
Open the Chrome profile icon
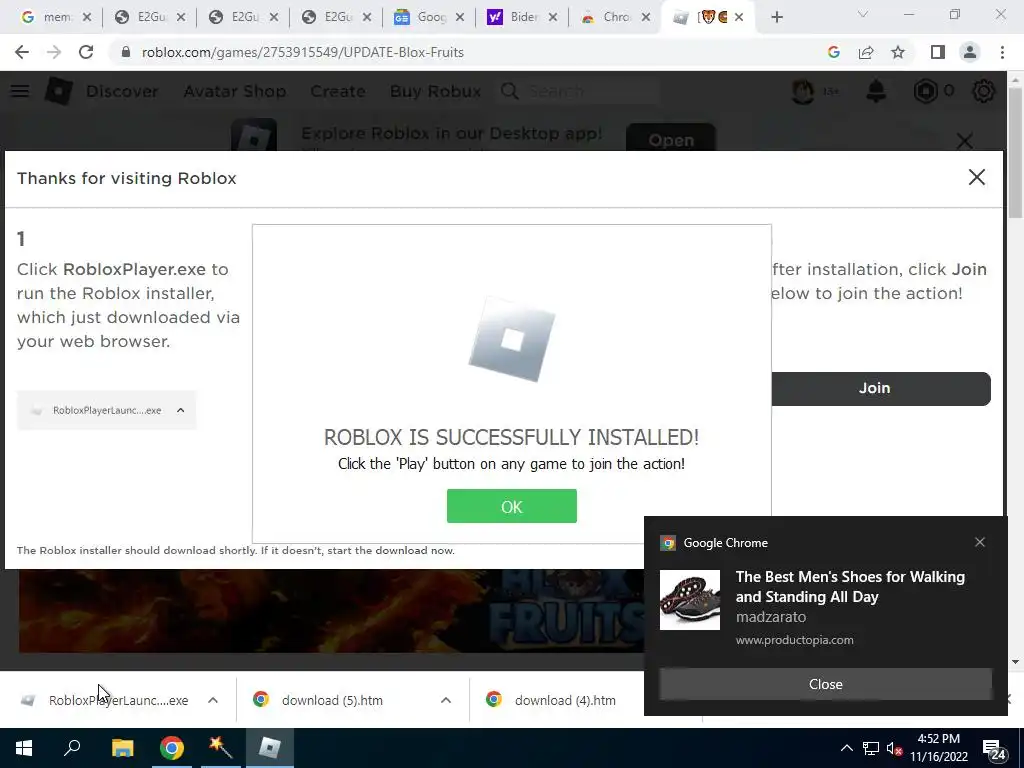[x=970, y=52]
